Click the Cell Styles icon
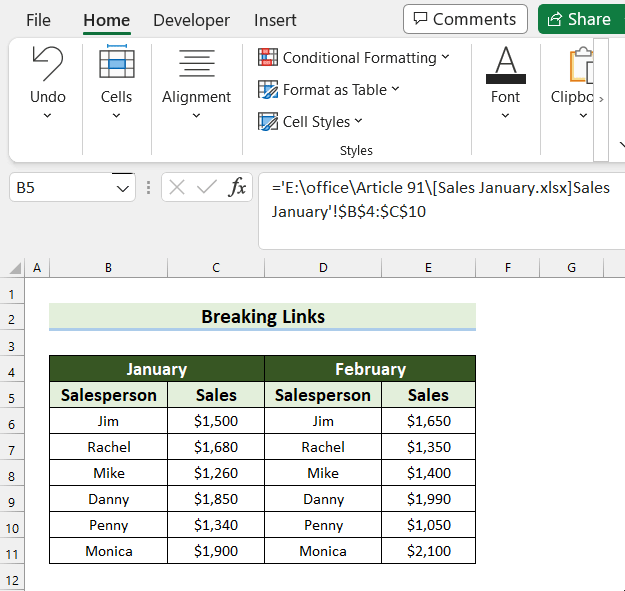Screen dimensions: 625x591 click(268, 122)
